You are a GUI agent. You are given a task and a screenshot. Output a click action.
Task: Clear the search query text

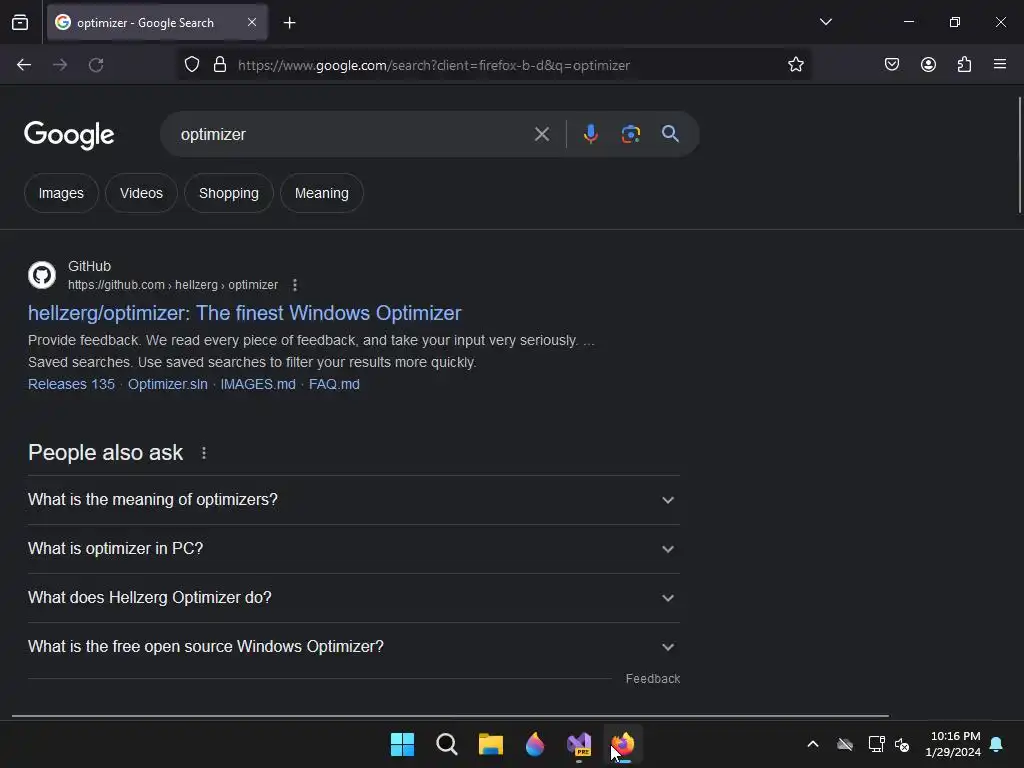point(541,135)
